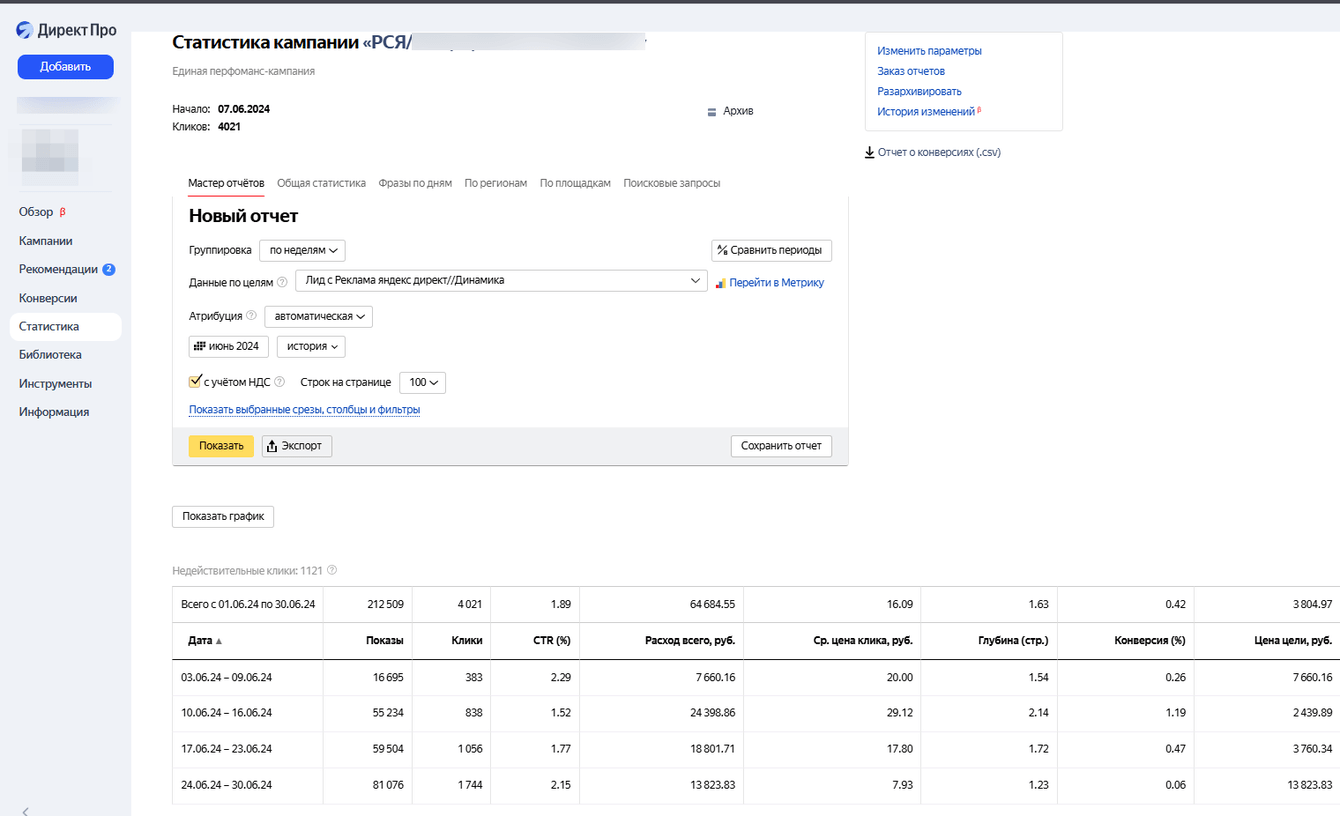1340x816 pixels.
Task: Open the июнь 2024 date picker
Action: [x=228, y=346]
